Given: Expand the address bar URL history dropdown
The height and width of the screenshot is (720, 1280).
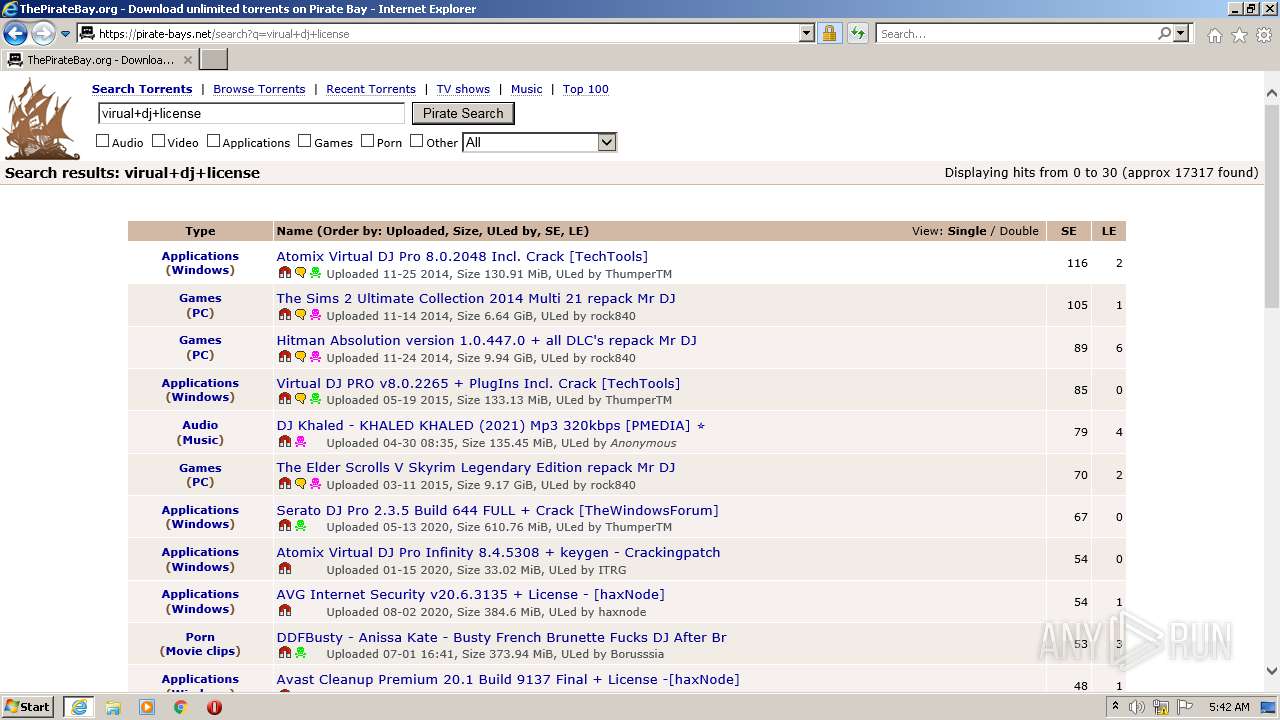Looking at the screenshot, I should point(807,33).
